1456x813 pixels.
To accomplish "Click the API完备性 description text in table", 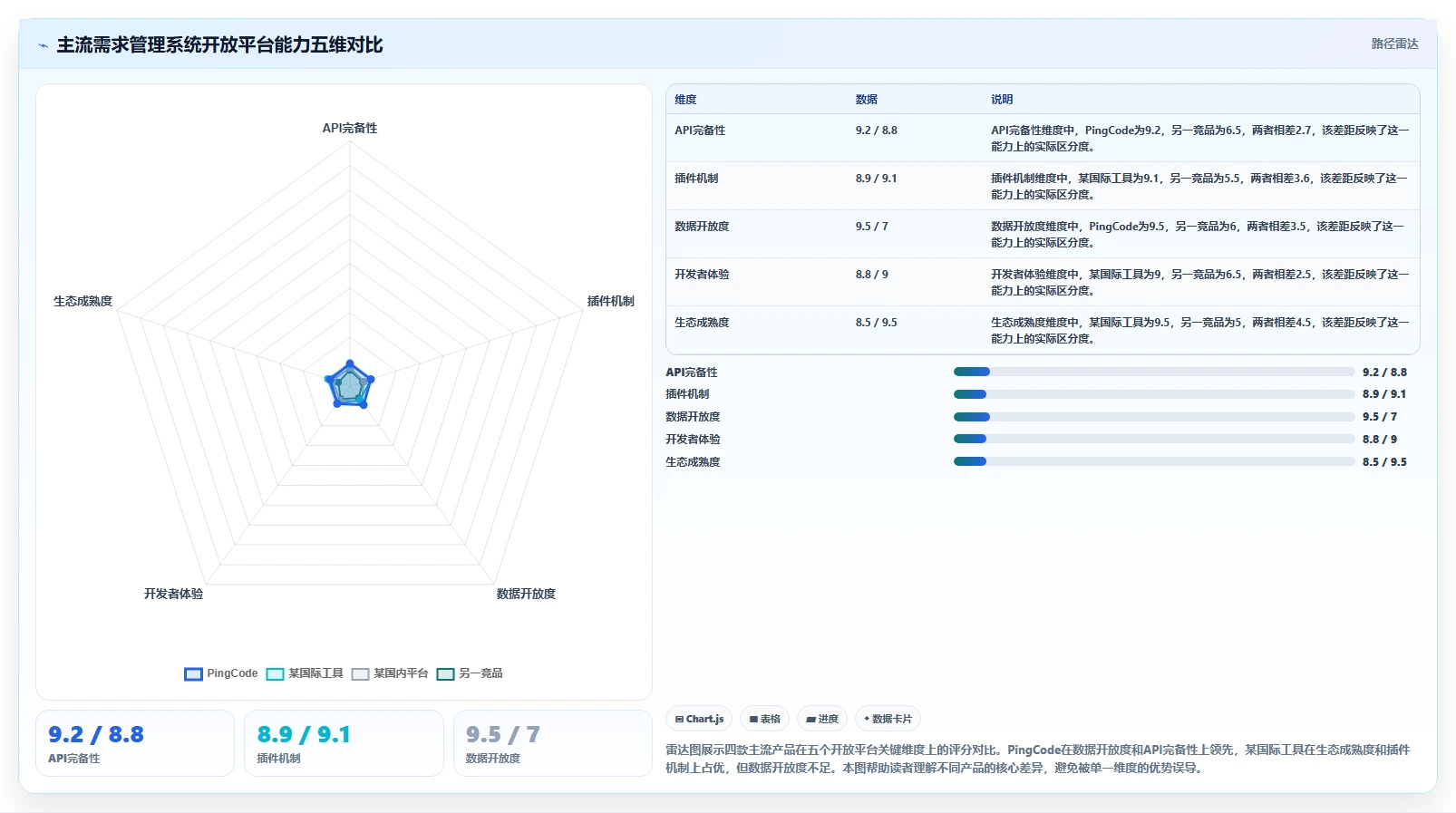I will [x=1199, y=139].
